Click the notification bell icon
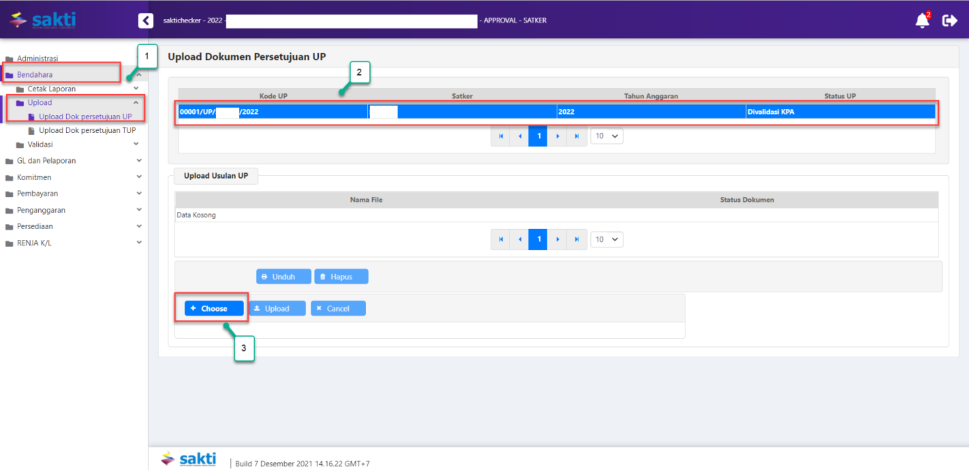The height and width of the screenshot is (471, 969). 922,20
